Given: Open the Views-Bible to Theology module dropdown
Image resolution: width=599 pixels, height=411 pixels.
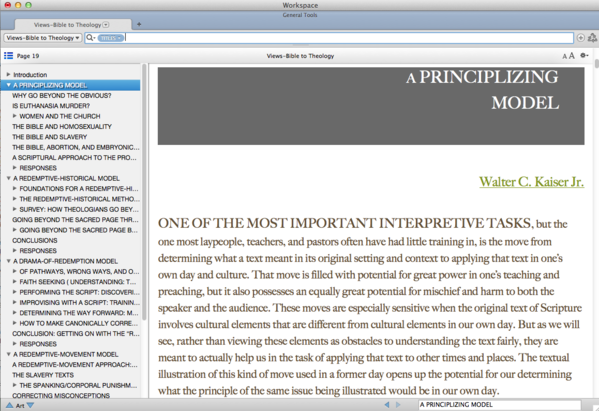Looking at the screenshot, I should coord(43,38).
